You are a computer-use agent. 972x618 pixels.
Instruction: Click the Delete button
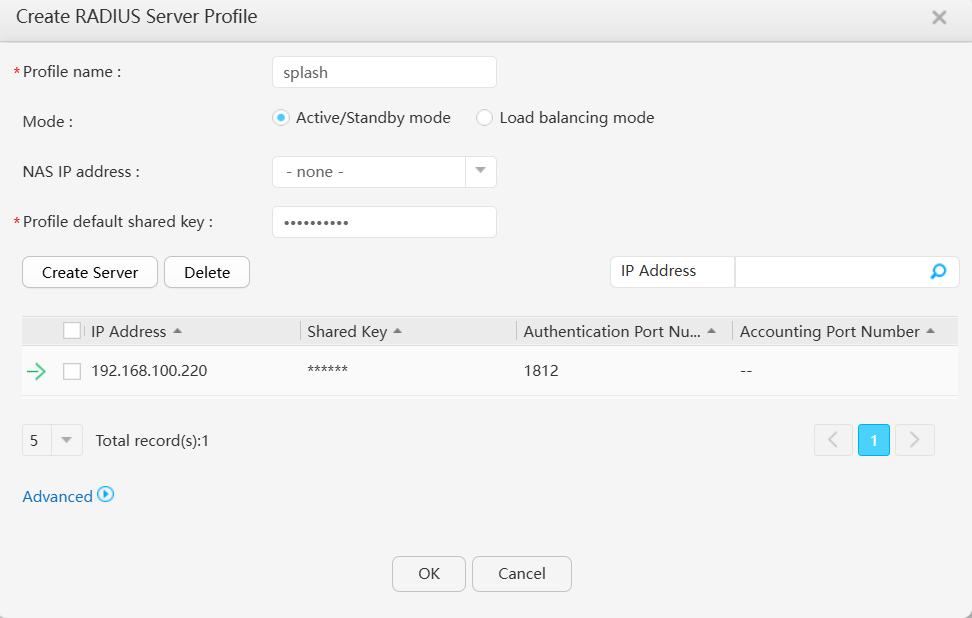[x=207, y=272]
